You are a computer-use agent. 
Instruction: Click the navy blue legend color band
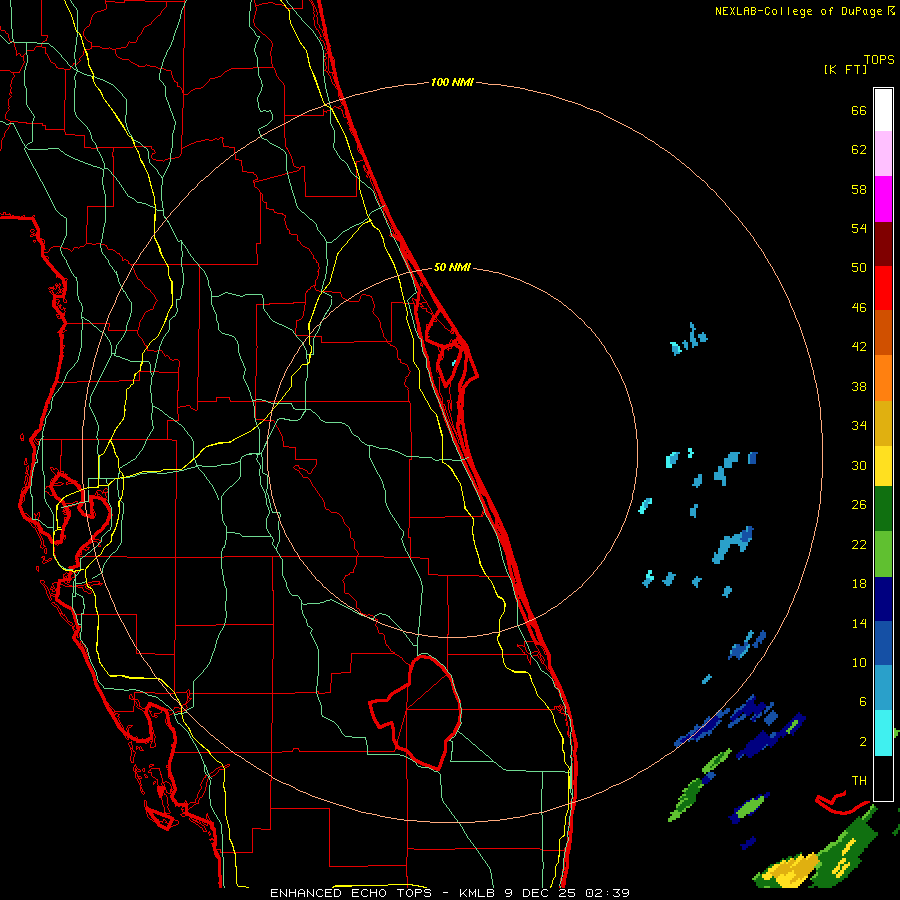pos(883,599)
